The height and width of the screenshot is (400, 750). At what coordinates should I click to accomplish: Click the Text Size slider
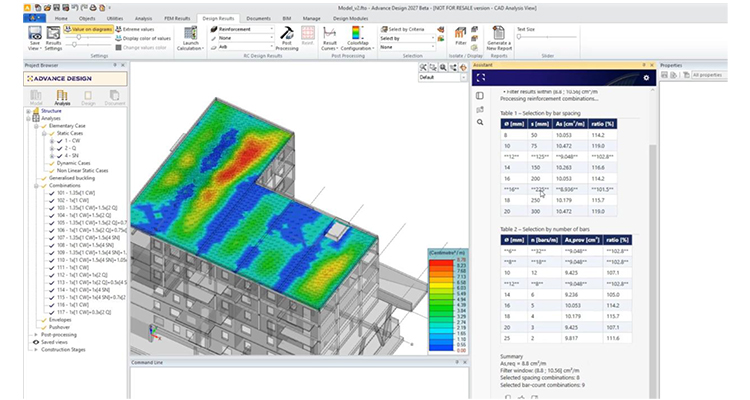[x=546, y=37]
